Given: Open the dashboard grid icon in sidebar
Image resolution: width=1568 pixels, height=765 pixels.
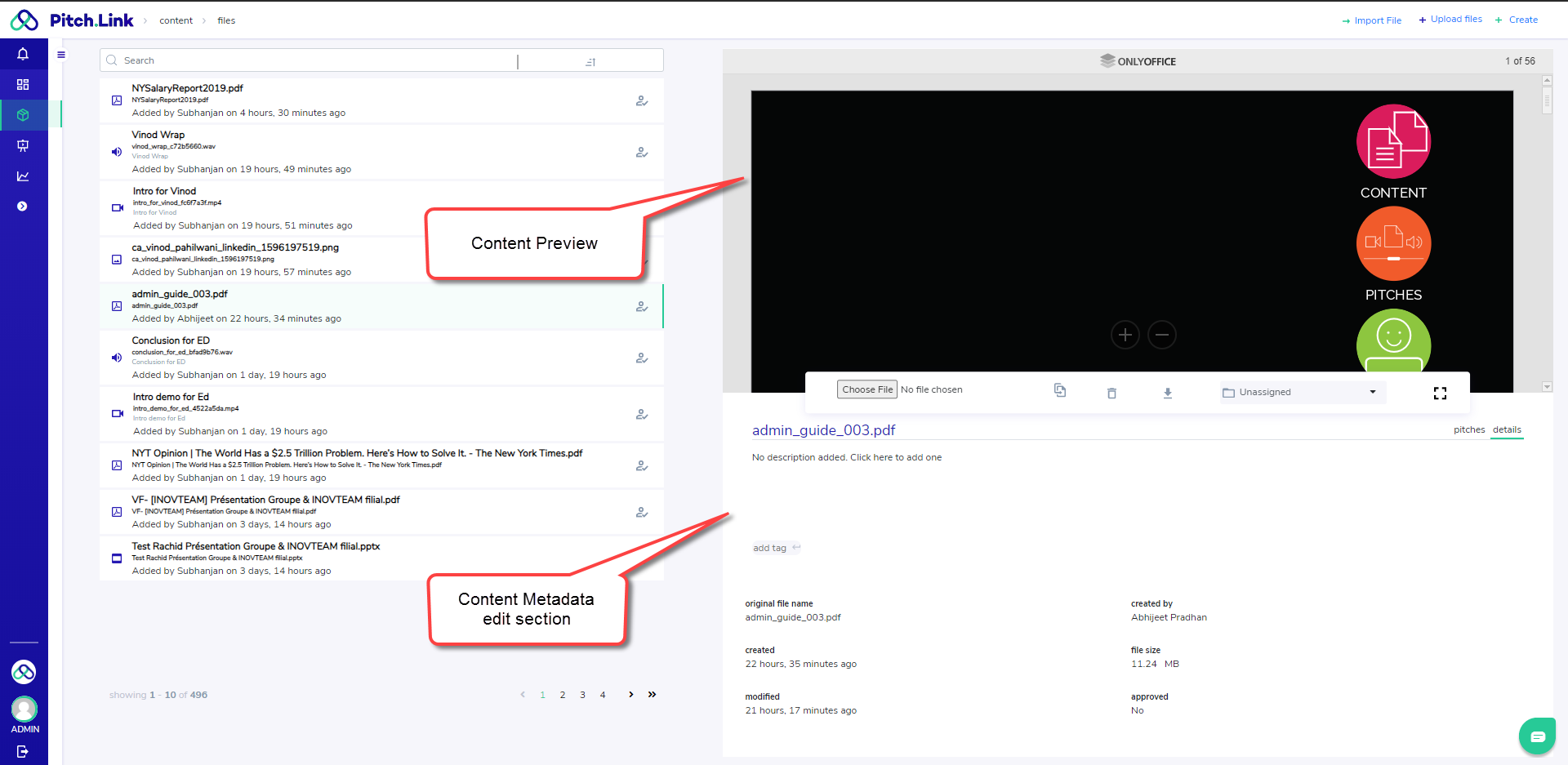Looking at the screenshot, I should point(23,85).
